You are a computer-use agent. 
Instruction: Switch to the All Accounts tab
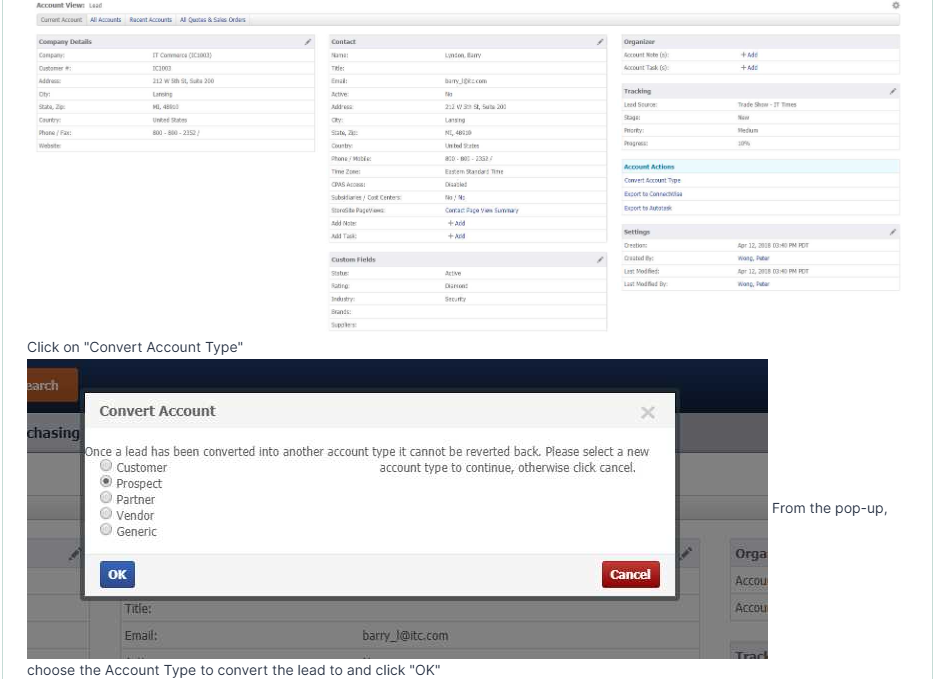pos(105,20)
